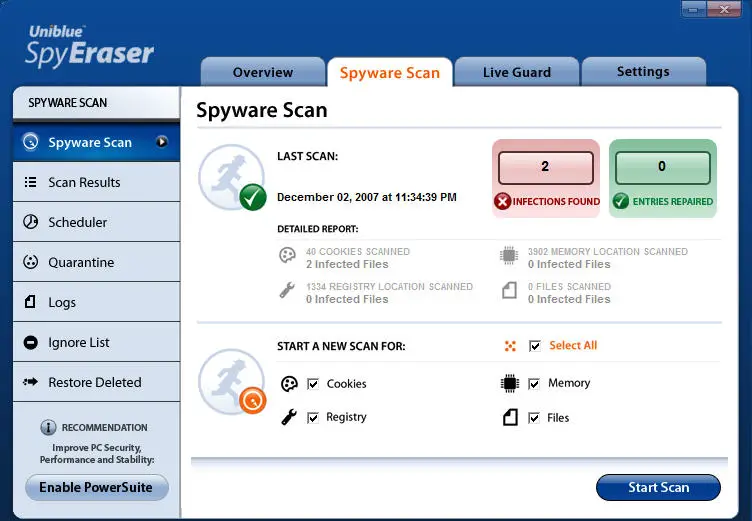
Task: Click the 40 COOKIES SCANNED text
Action: (x=358, y=251)
